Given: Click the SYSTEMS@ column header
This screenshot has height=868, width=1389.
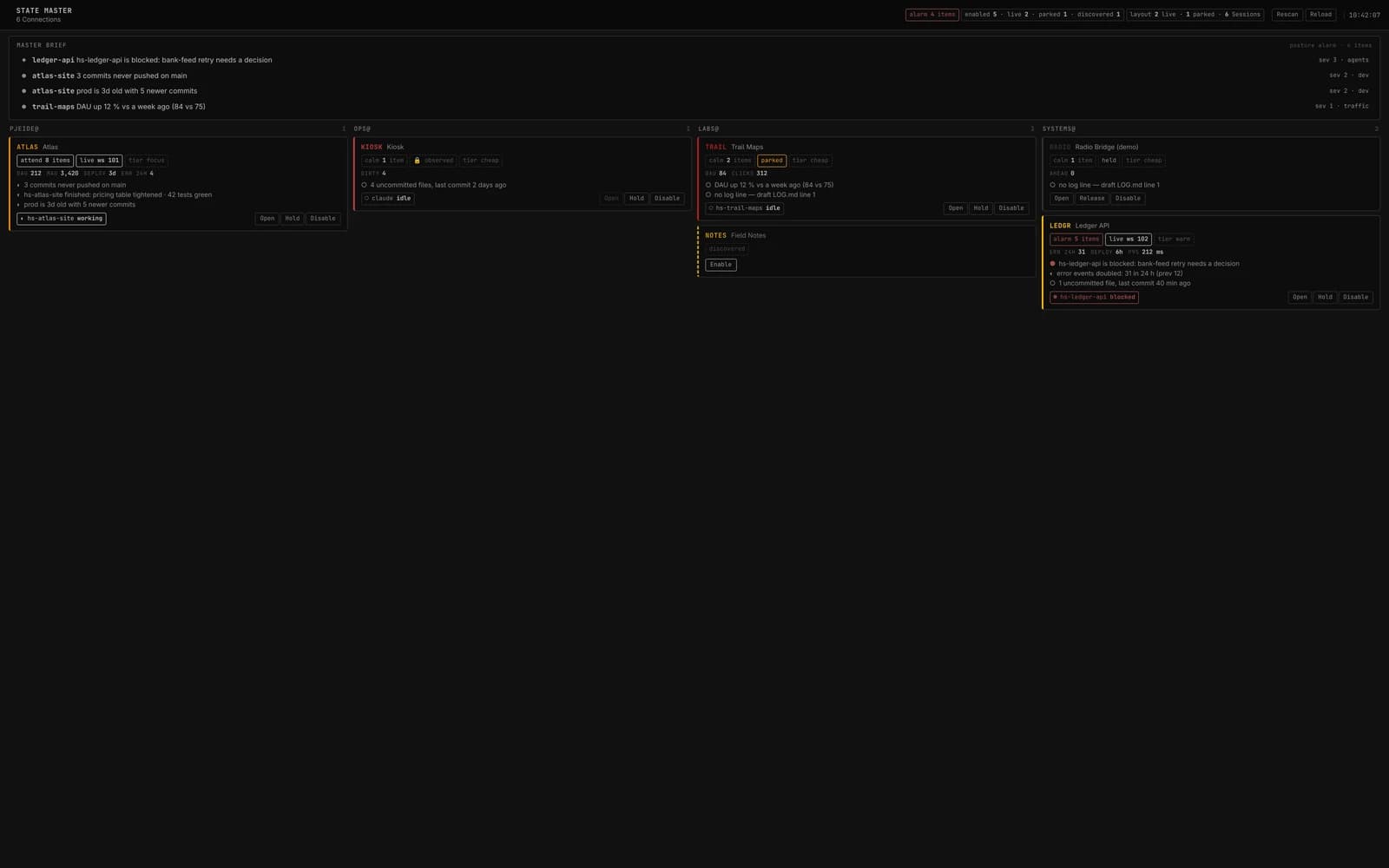Looking at the screenshot, I should point(1059,128).
